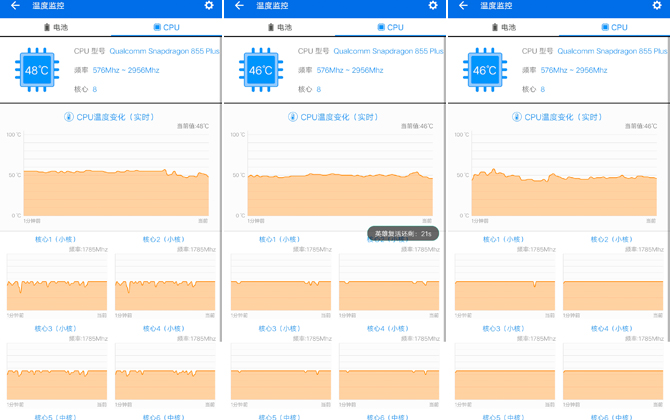Click 核心3 (小核) label in middle screenshot
The height and width of the screenshot is (420, 670).
pyautogui.click(x=279, y=329)
